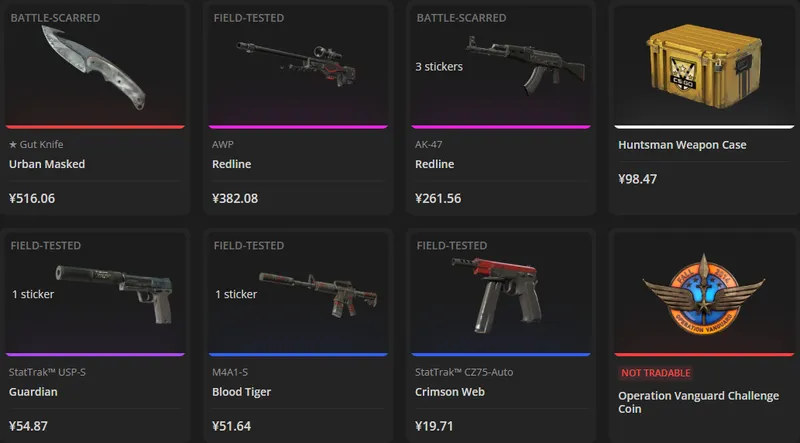Click the NOT TRADABLE red badge
Screen dimensions: 800x443
656,373
